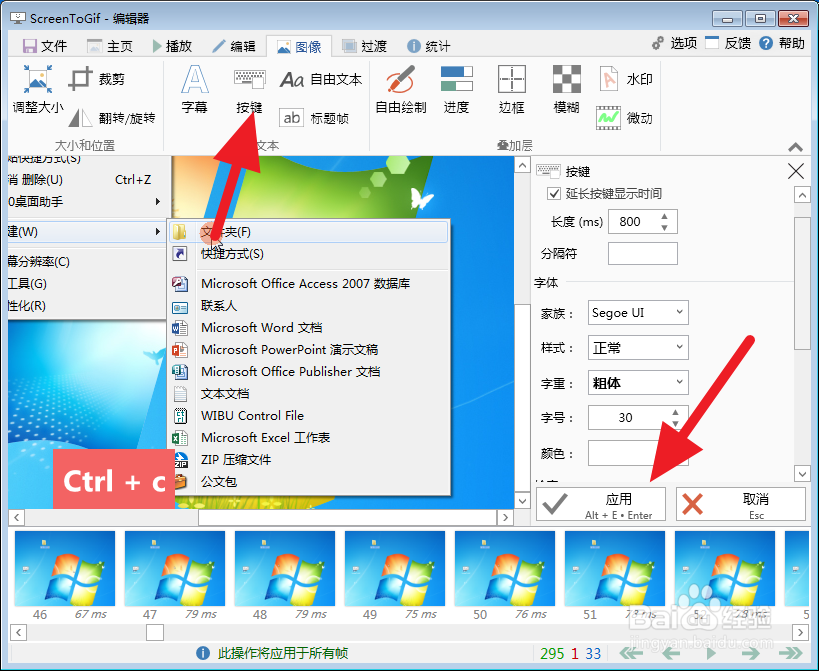Close the 按键 side panel
The height and width of the screenshot is (671, 819).
click(x=795, y=171)
